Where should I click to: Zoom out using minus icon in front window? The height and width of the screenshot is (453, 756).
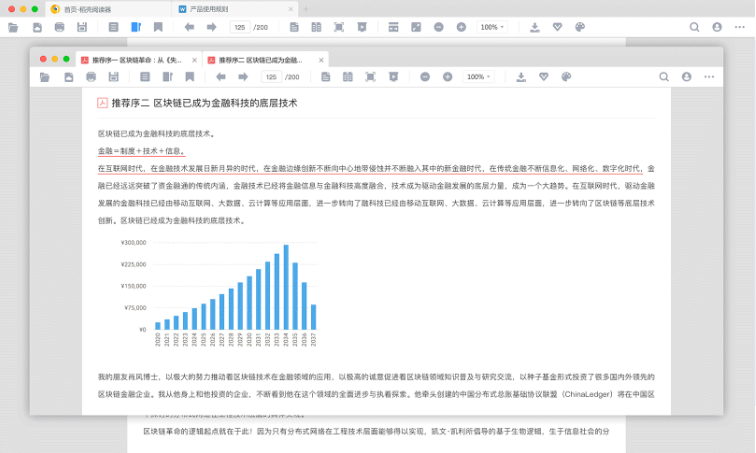425,77
